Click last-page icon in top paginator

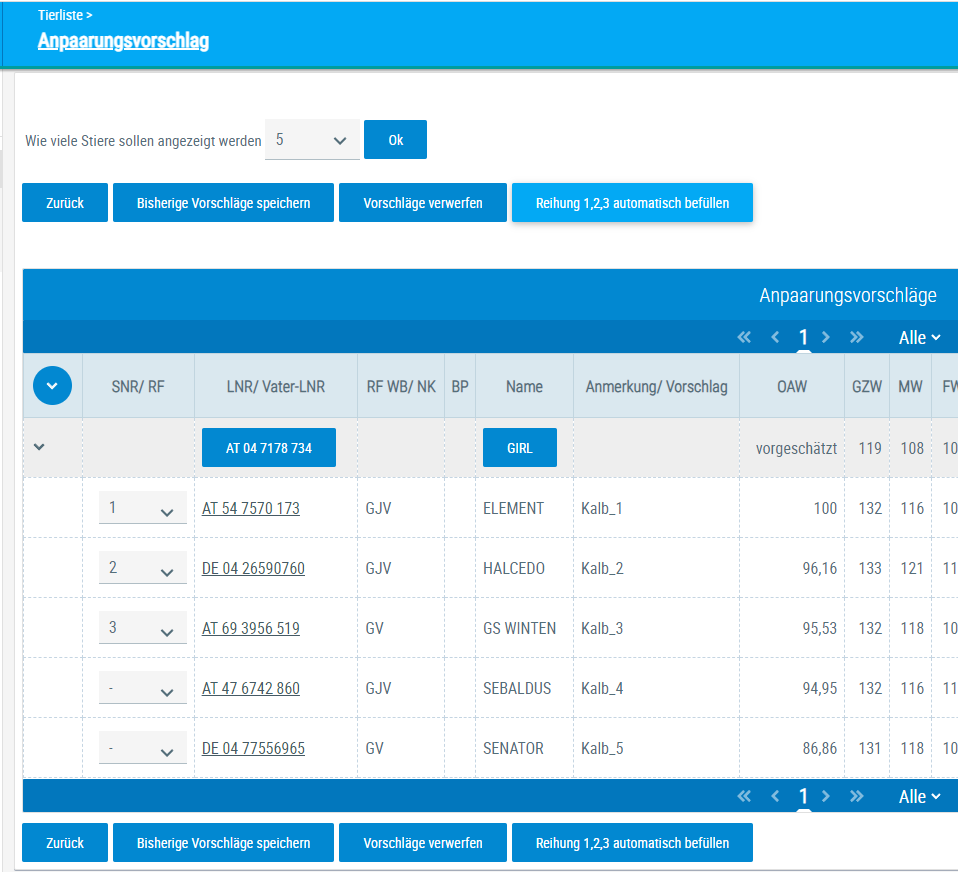click(x=856, y=337)
